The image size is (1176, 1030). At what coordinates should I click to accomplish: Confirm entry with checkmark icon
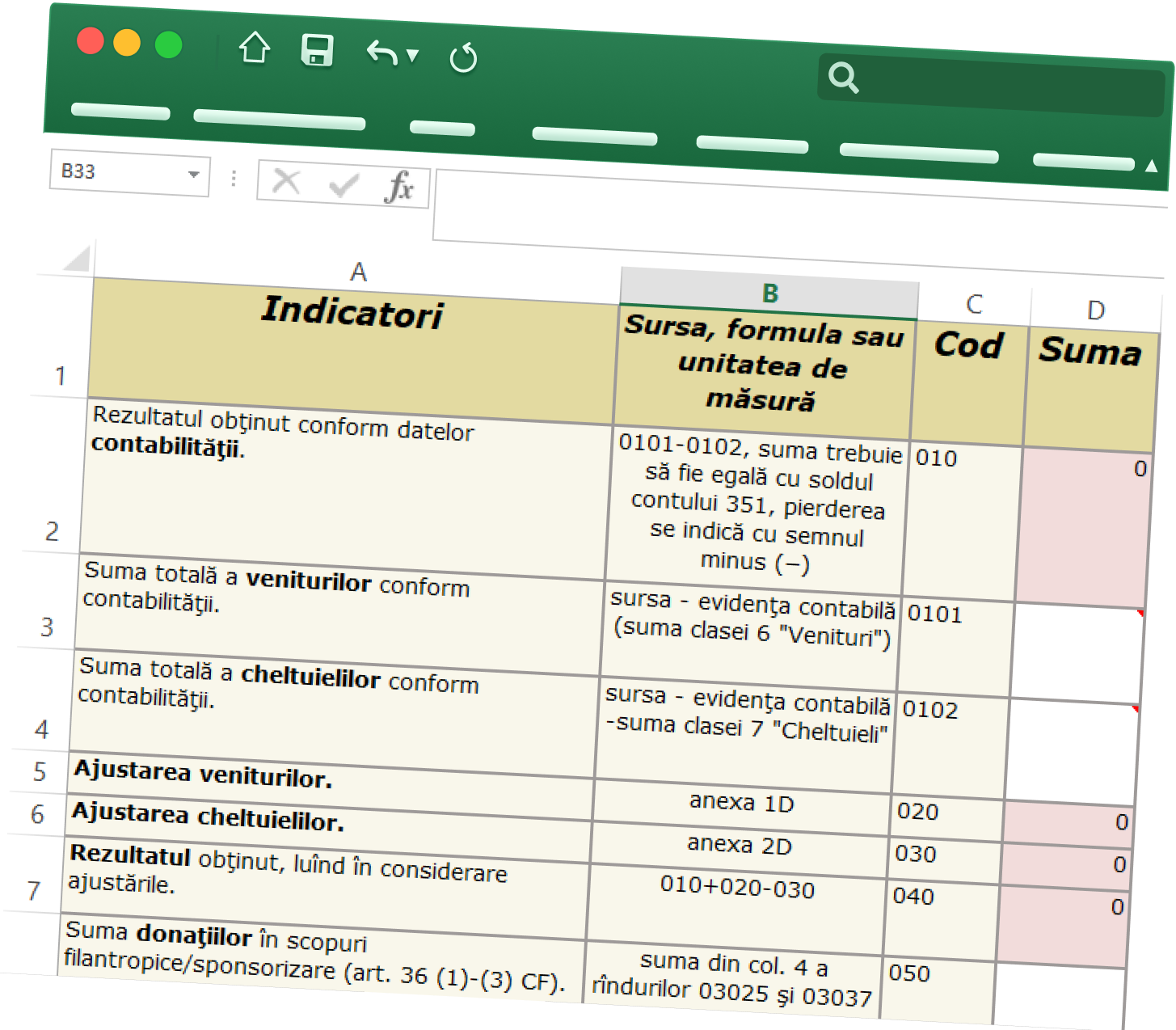pos(344,185)
